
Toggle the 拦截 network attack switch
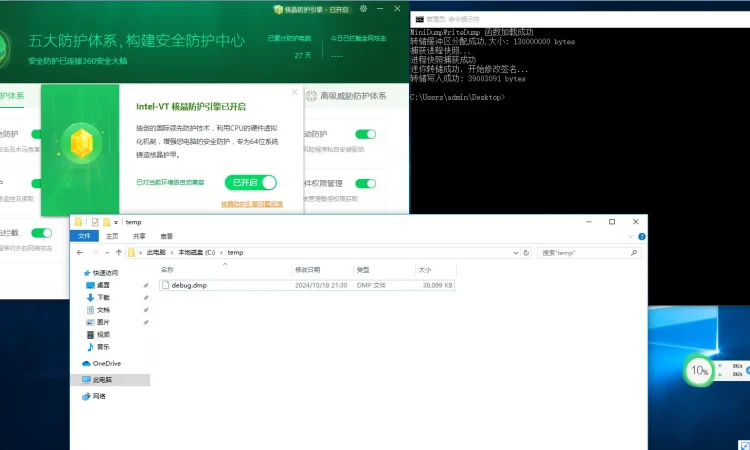coord(42,233)
